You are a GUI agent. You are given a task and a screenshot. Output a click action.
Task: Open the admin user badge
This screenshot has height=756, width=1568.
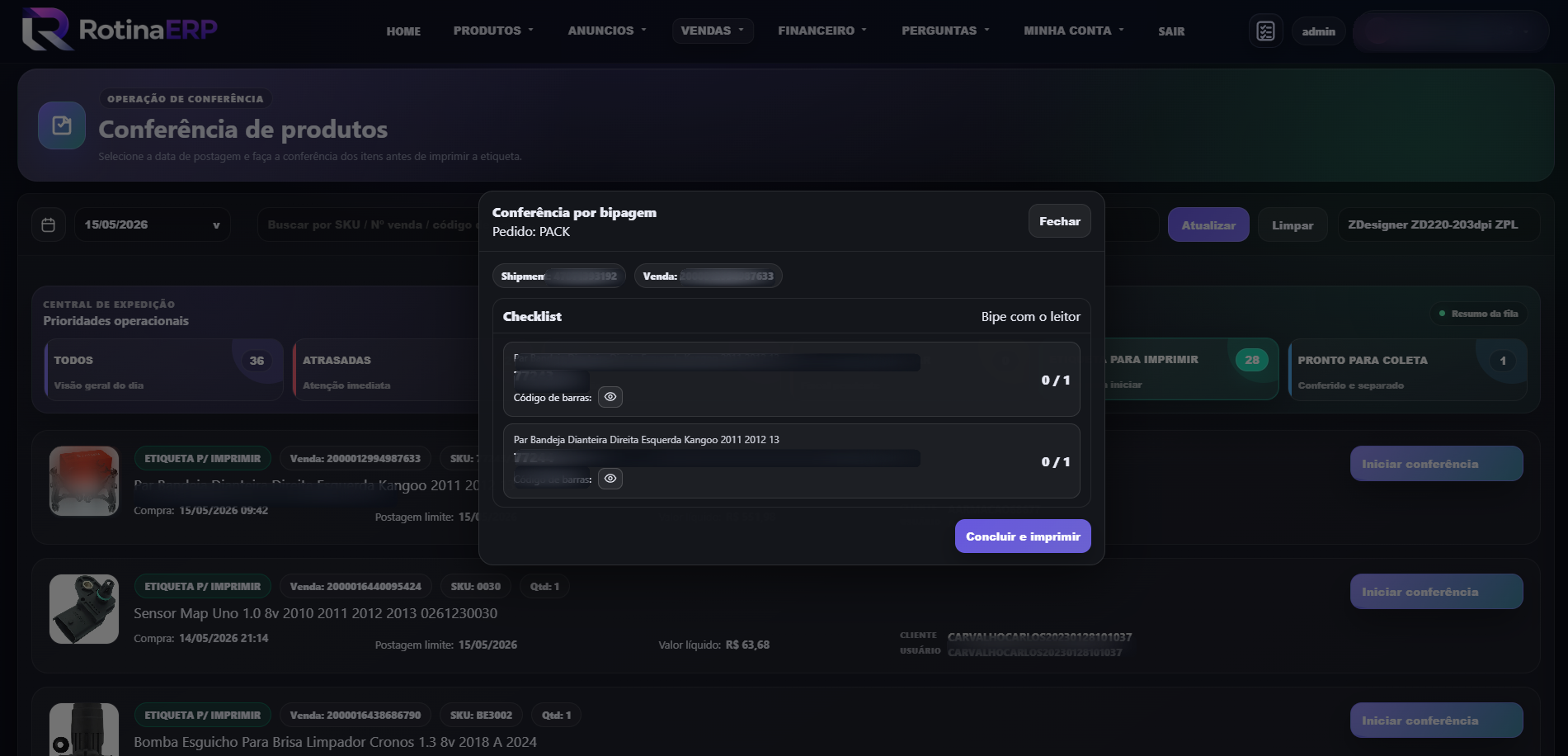pyautogui.click(x=1318, y=31)
